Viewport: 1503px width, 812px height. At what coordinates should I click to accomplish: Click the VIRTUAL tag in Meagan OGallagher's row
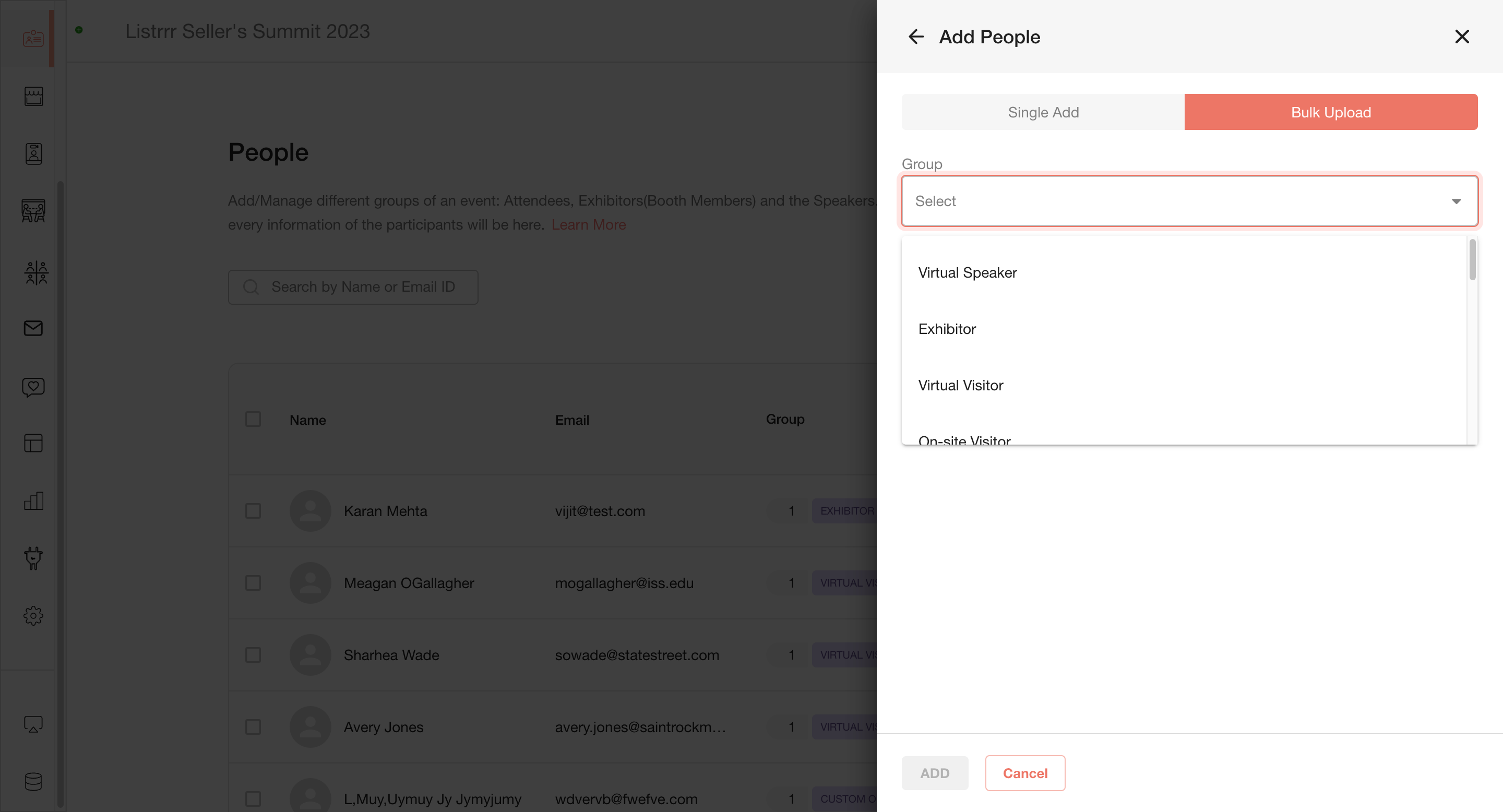click(844, 583)
